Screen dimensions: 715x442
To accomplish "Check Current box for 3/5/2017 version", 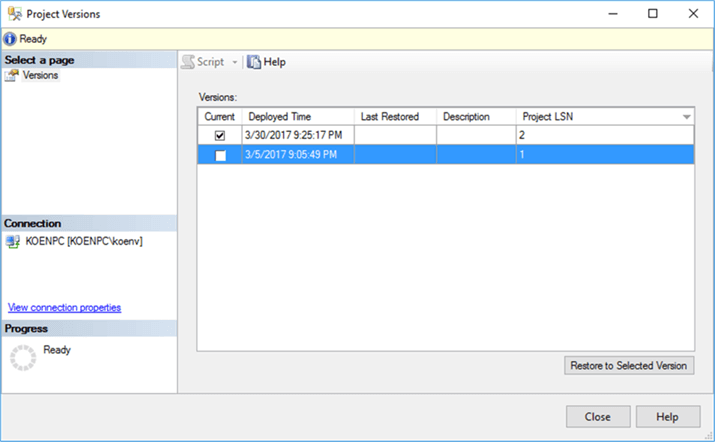I will 220,155.
